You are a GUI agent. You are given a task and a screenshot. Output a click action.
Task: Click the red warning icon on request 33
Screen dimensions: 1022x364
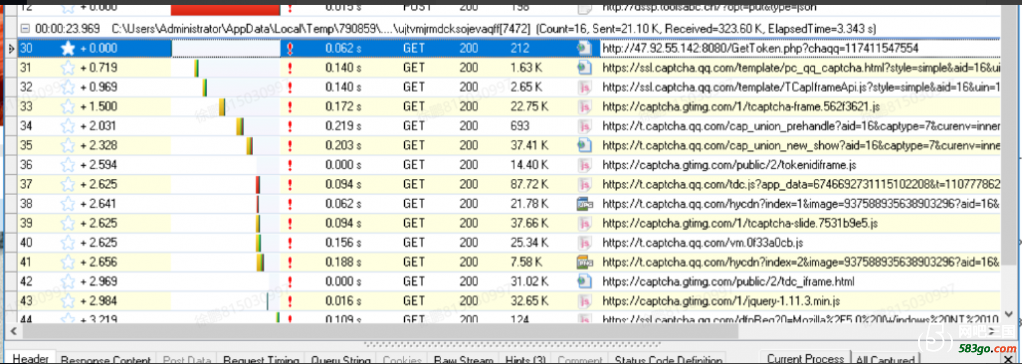(290, 106)
